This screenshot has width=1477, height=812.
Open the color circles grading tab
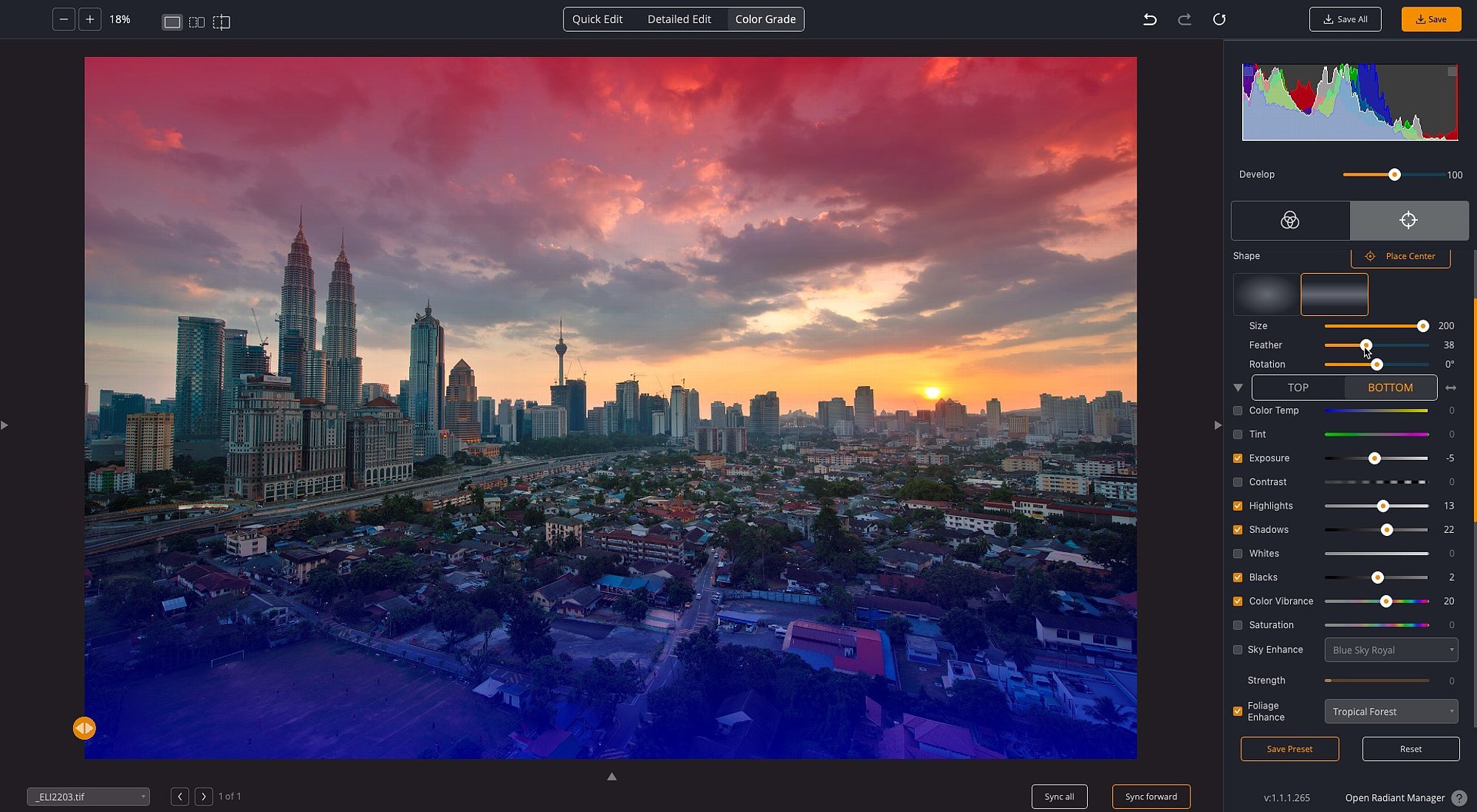coord(1290,220)
